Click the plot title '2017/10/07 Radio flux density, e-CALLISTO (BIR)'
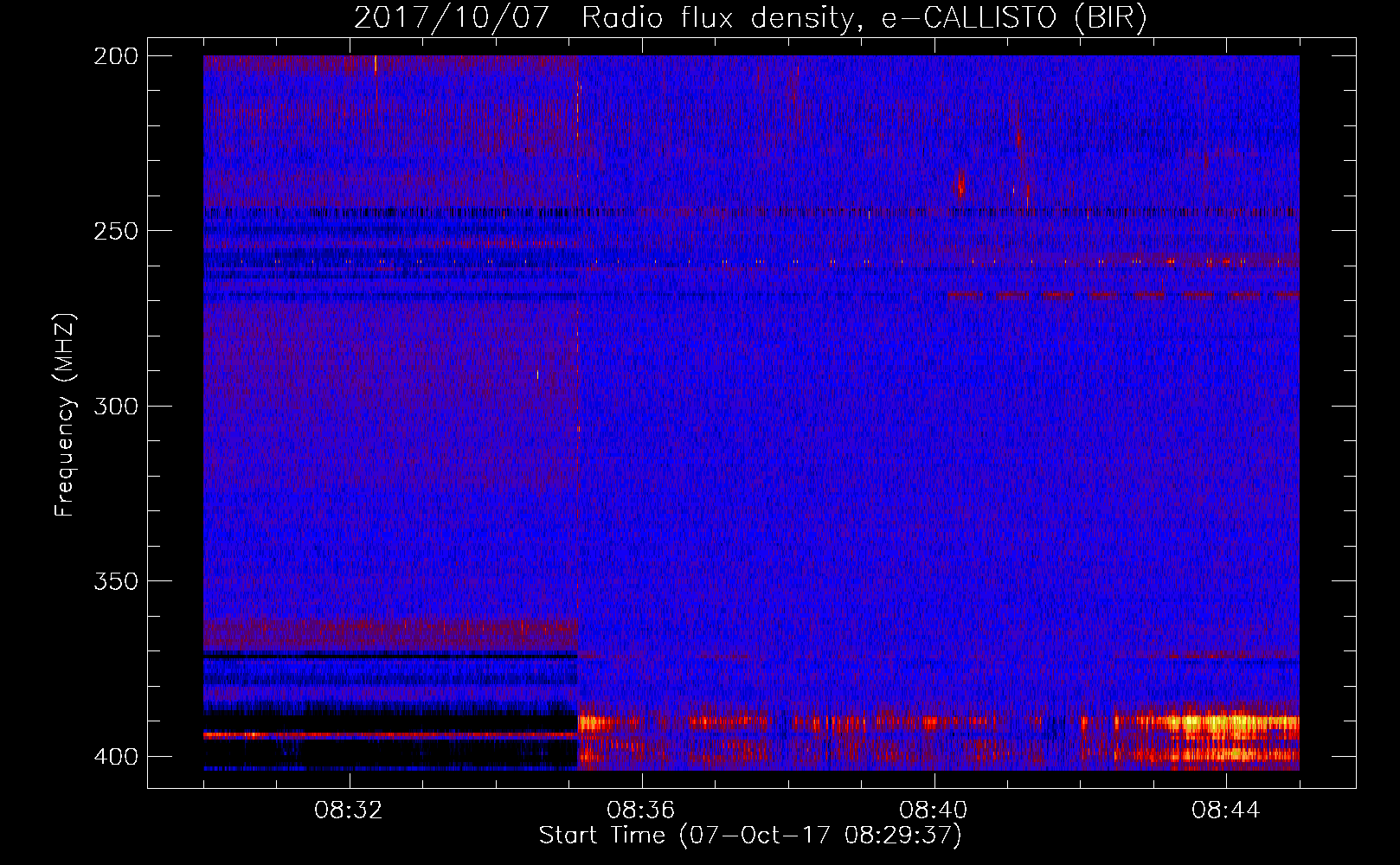The width and height of the screenshot is (1400, 865). (x=750, y=17)
